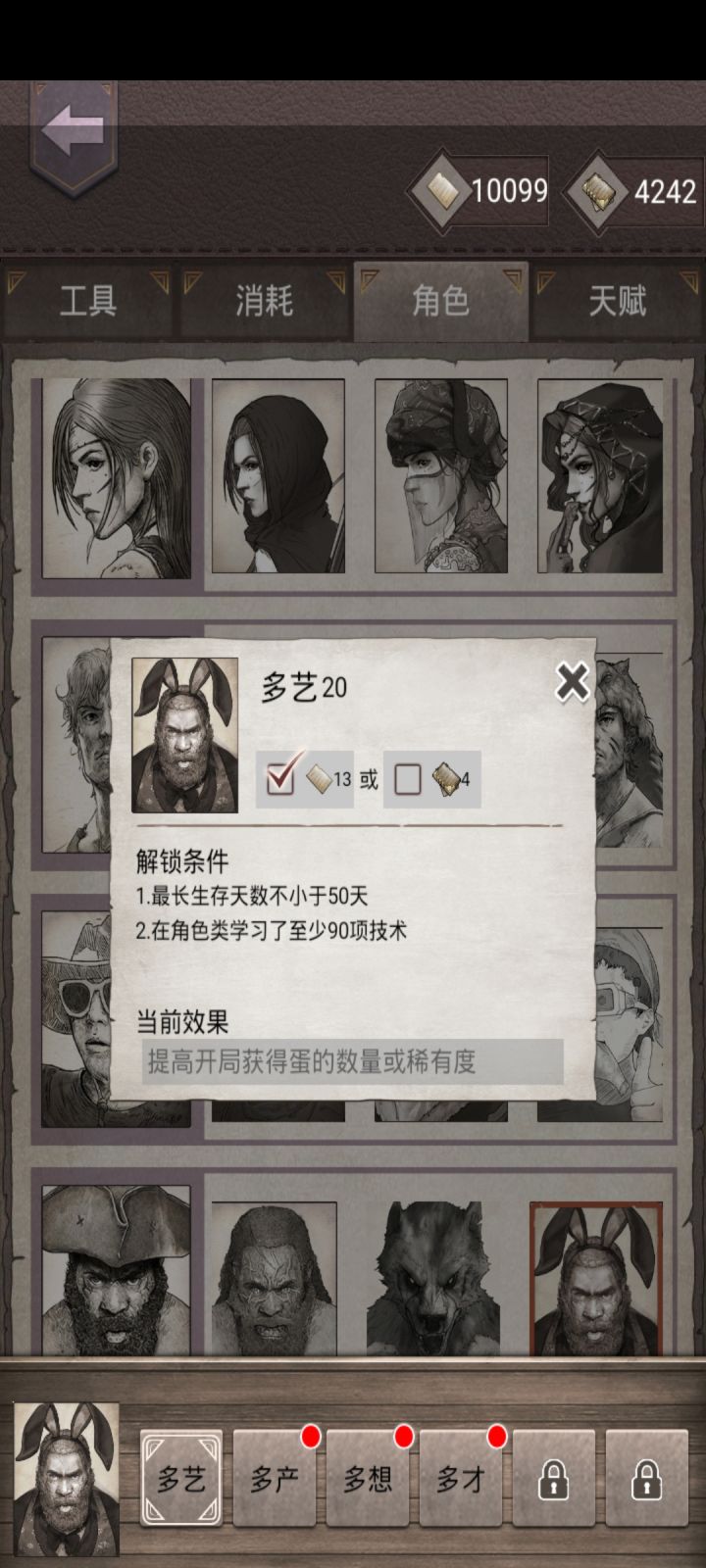
Task: Open the 天赋 tab
Action: tap(618, 301)
